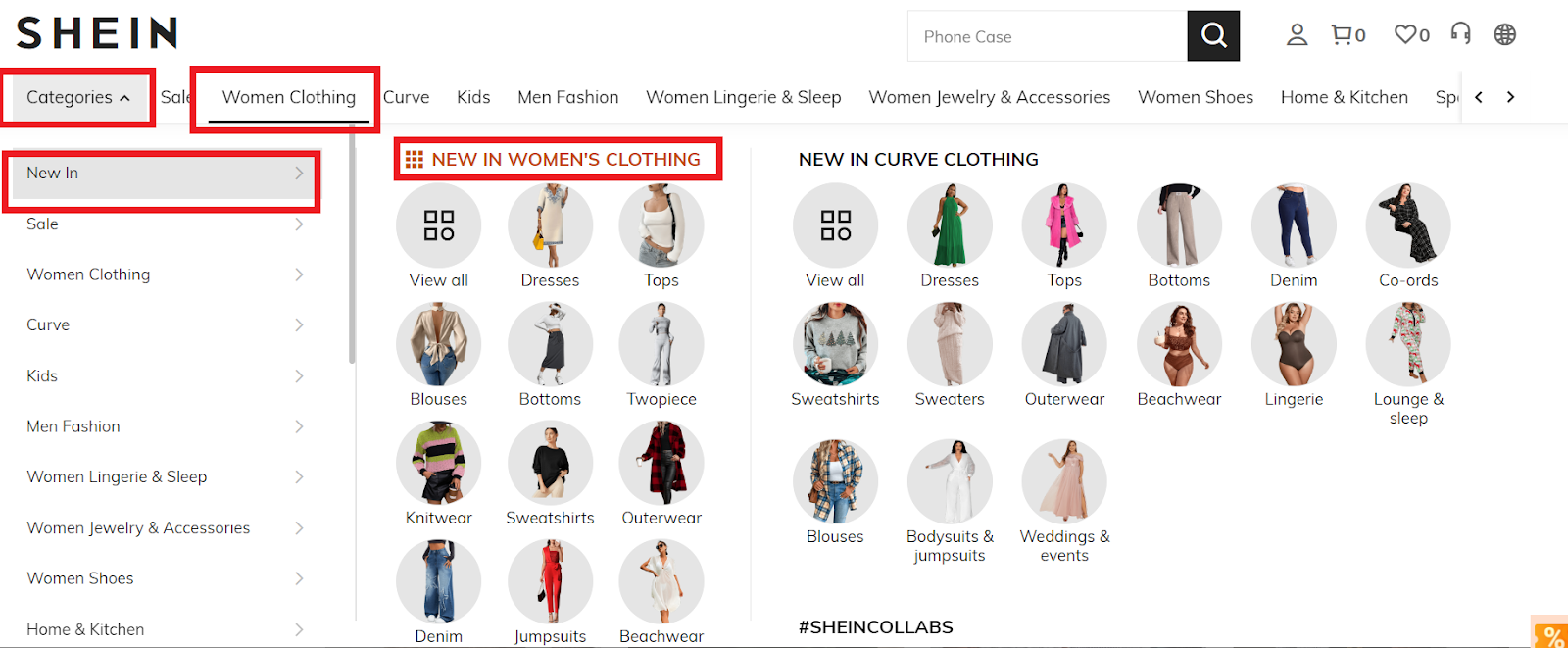This screenshot has width=1568, height=648.
Task: Select Beachwear thumbnail in Curve Clothing
Action: 1179,344
